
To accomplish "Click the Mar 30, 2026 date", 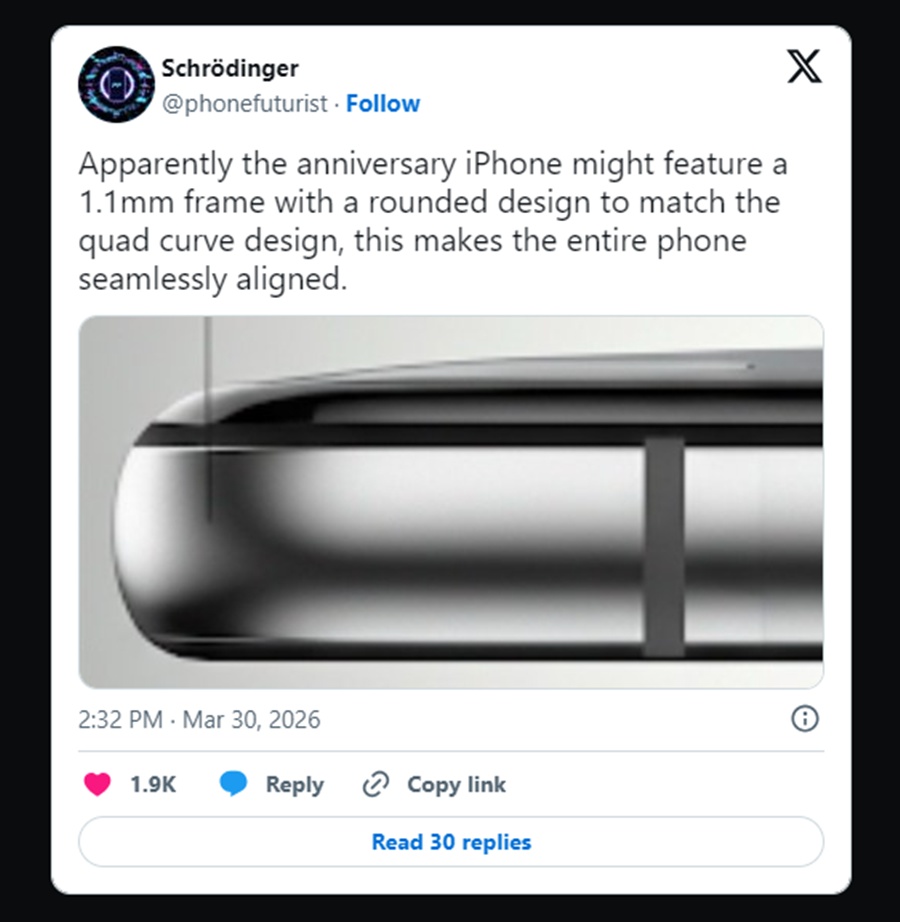I will pos(252,720).
